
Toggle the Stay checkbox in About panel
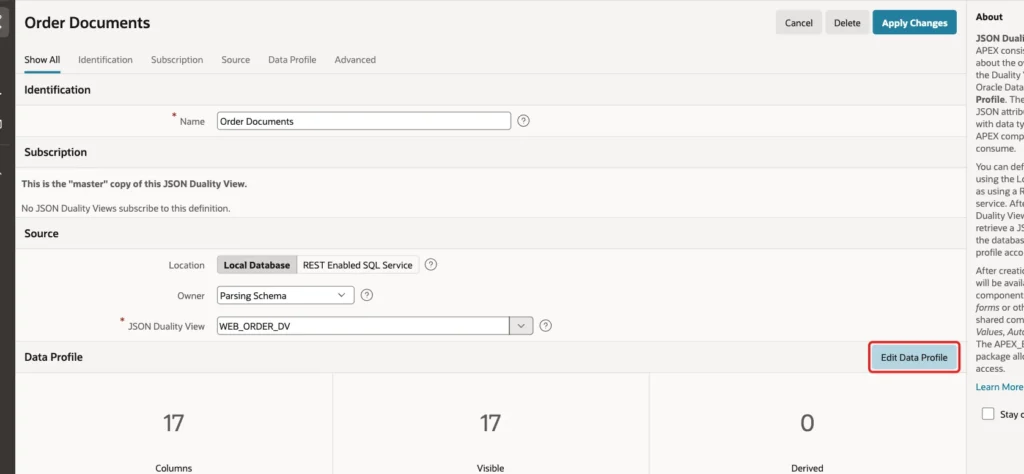[x=988, y=414]
